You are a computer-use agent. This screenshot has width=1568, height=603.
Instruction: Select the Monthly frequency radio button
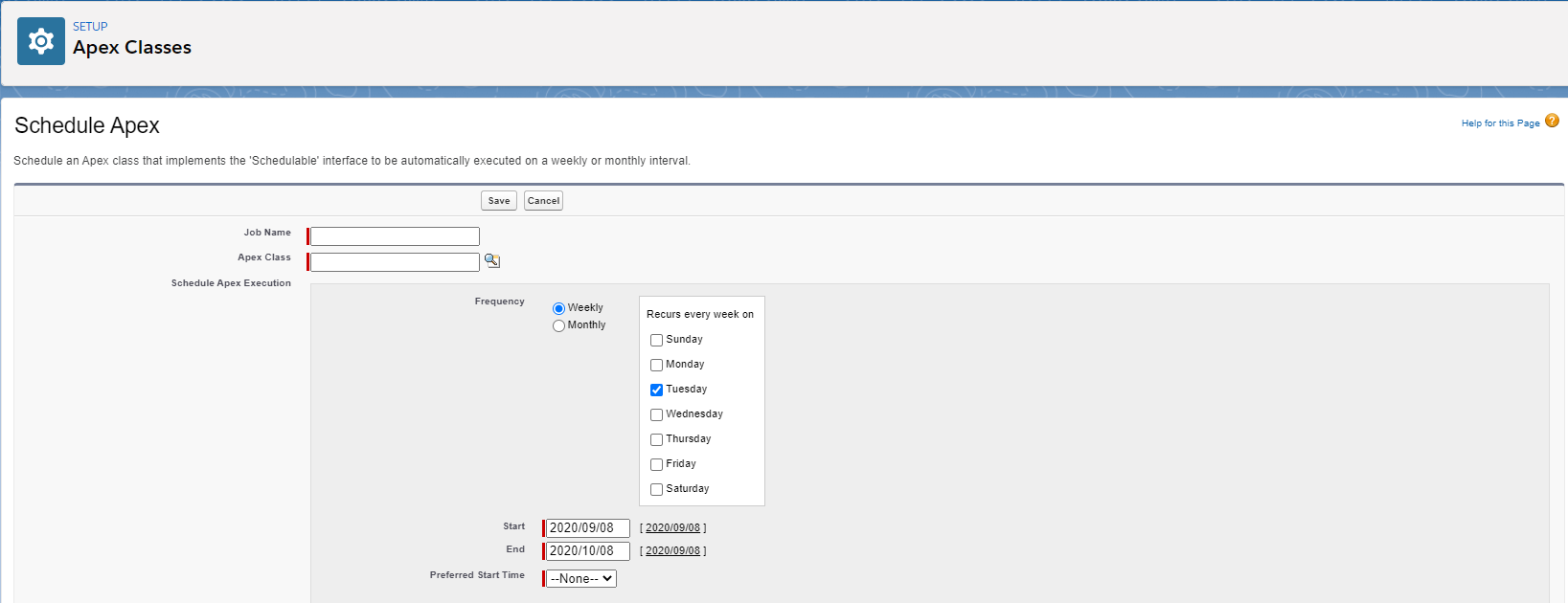pyautogui.click(x=558, y=325)
